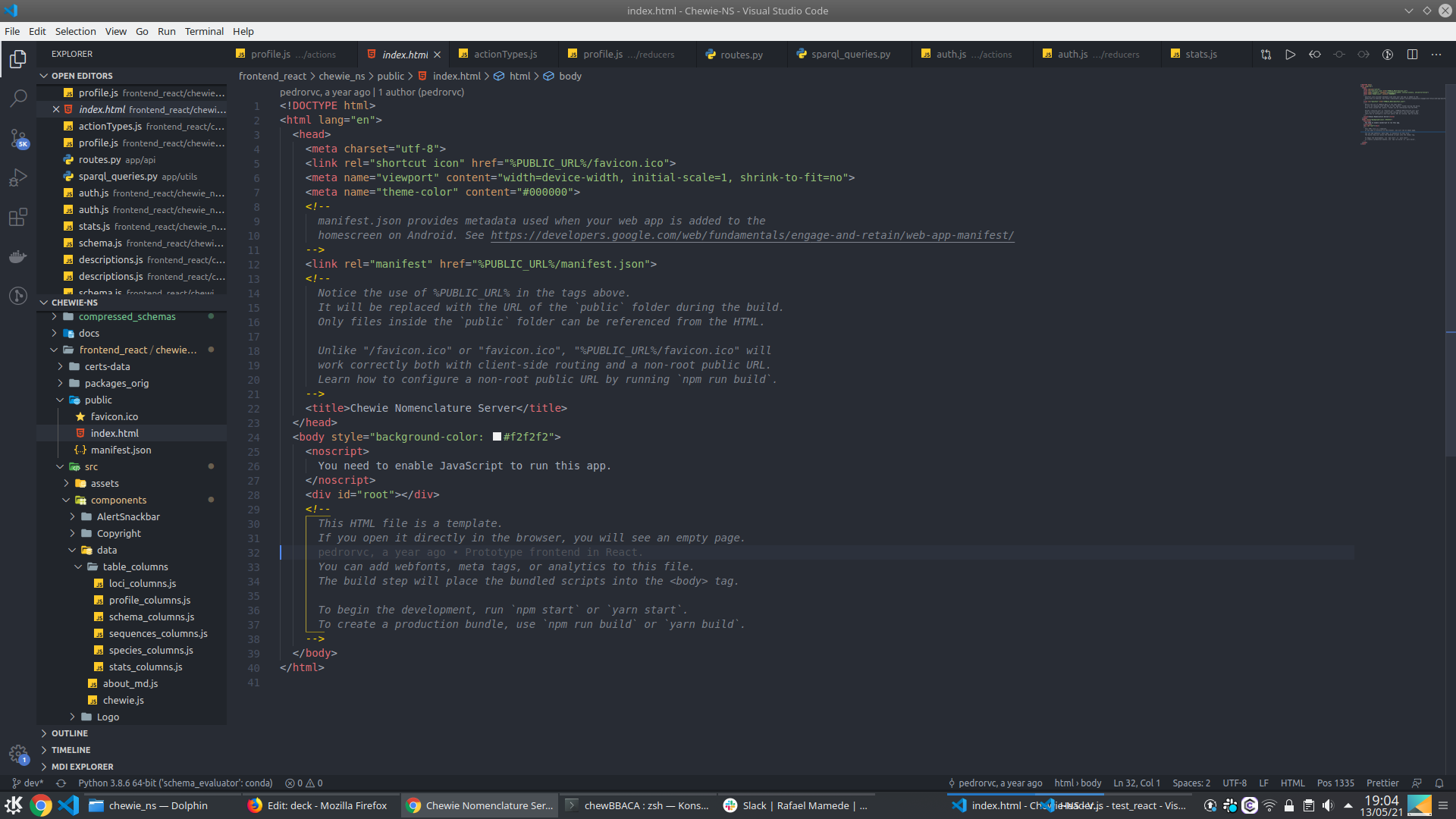The height and width of the screenshot is (819, 1456).
Task: Collapse the OPEN EDITORS section
Action: [x=82, y=76]
